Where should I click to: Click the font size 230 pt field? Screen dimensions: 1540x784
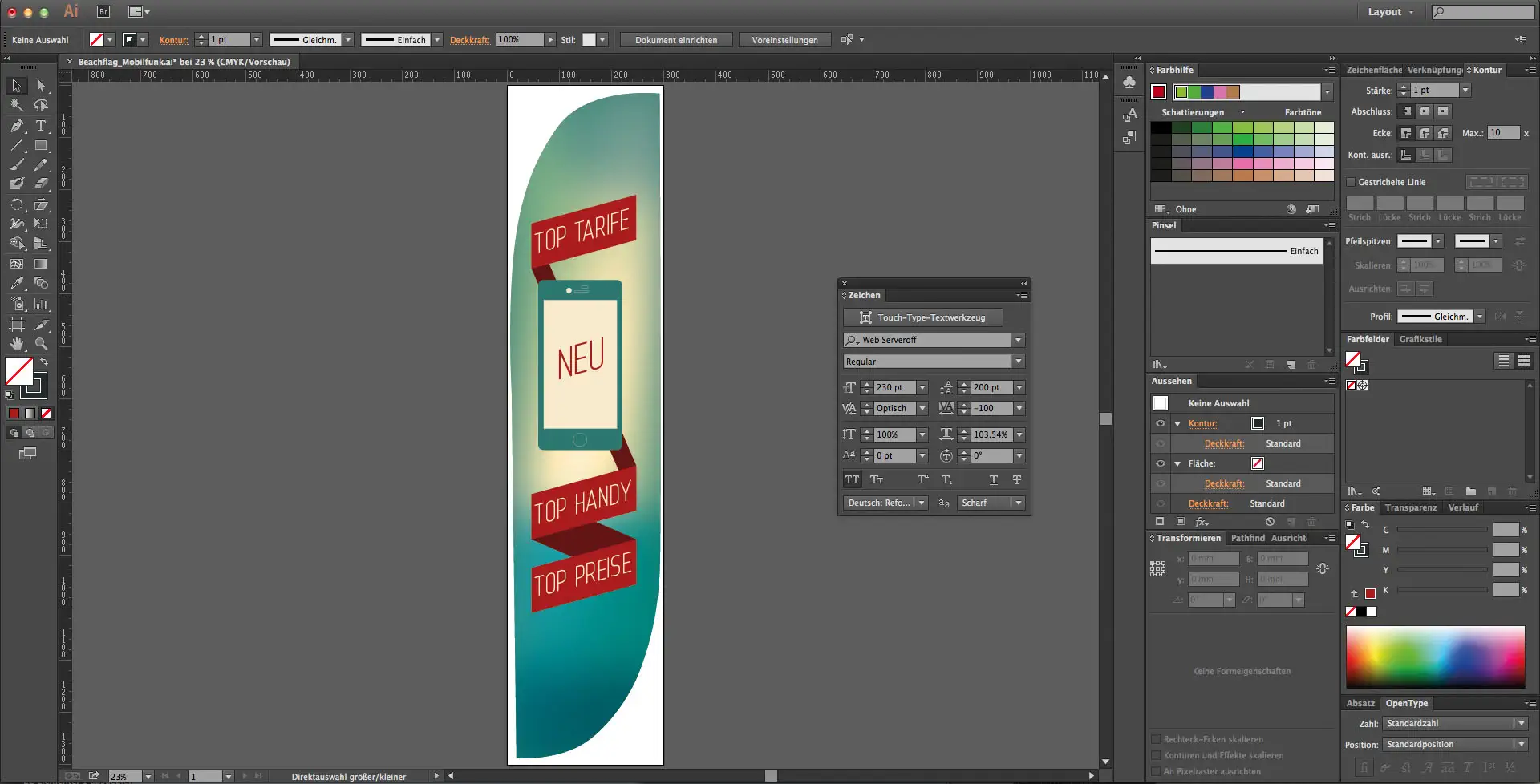(x=894, y=388)
